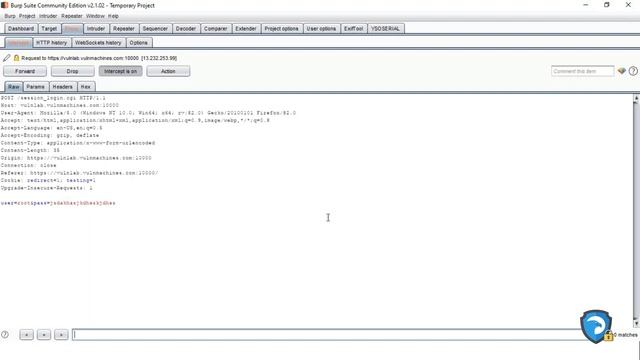
Task: Click the Cookie: redirect=1; testing=1 line
Action: (x=48, y=180)
